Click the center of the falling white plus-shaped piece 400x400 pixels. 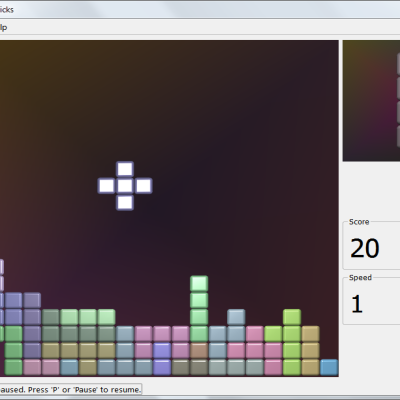pyautogui.click(x=125, y=186)
